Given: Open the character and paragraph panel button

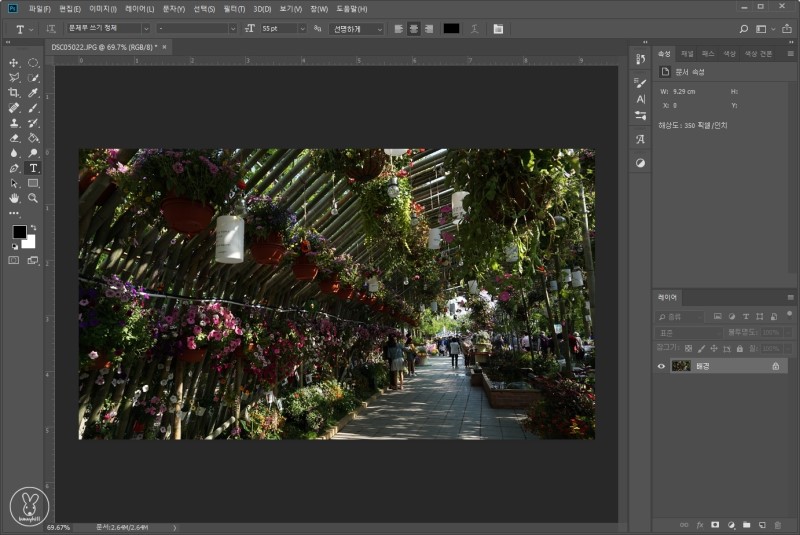Looking at the screenshot, I should point(498,29).
